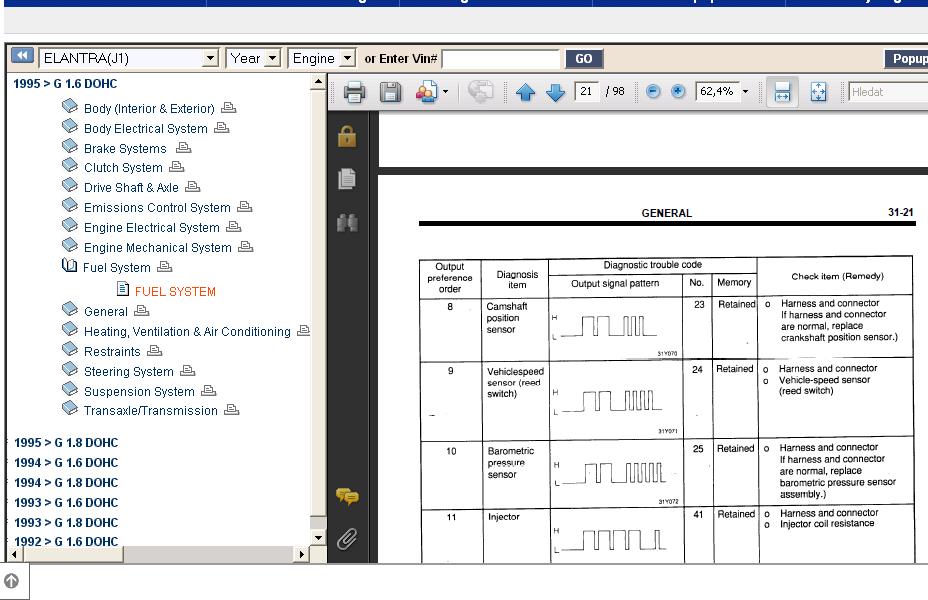928x600 pixels.
Task: Click the GO button
Action: point(584,59)
